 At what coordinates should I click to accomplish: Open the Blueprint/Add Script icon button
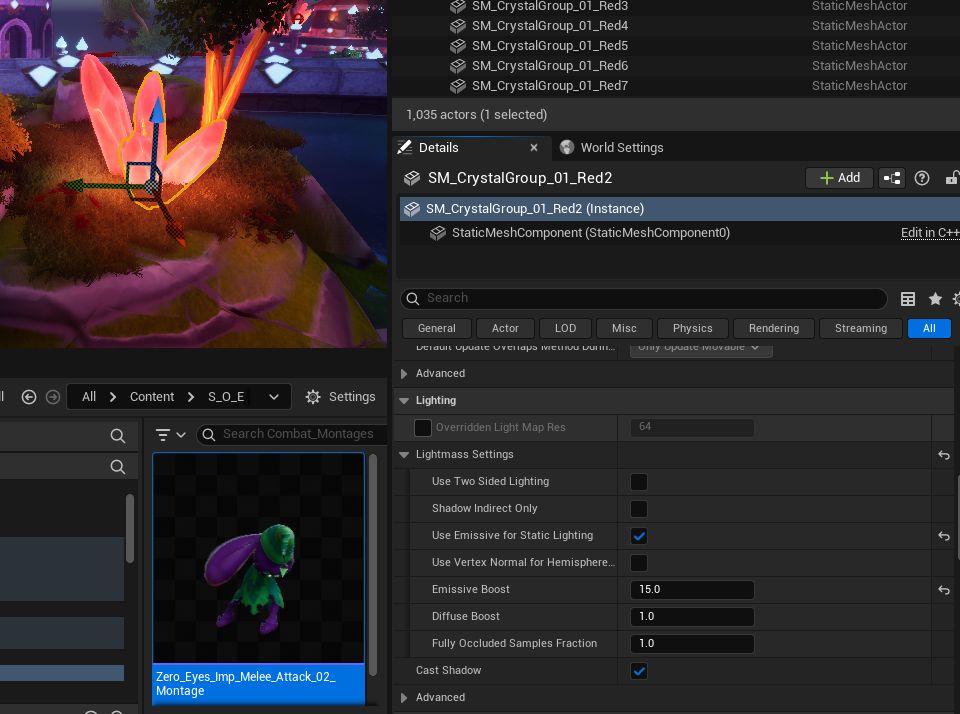pyautogui.click(x=891, y=178)
